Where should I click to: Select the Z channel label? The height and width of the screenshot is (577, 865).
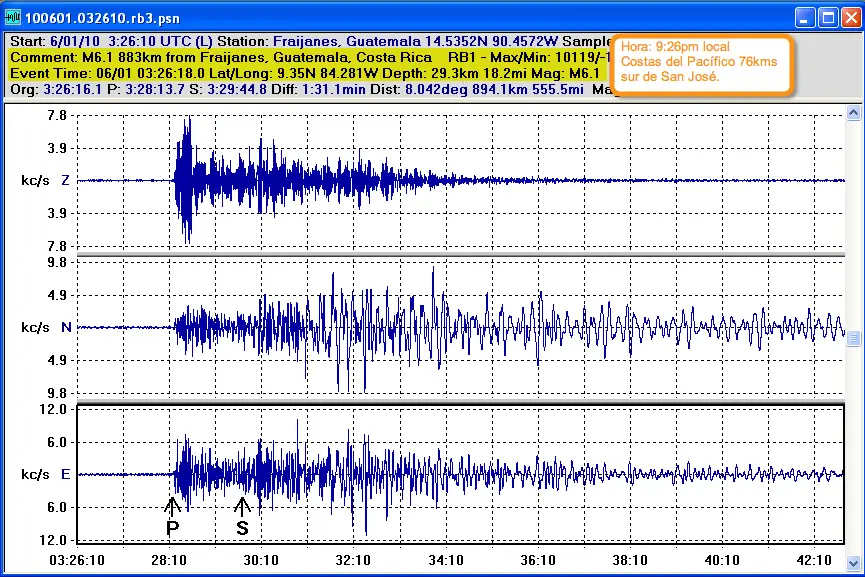pos(65,180)
